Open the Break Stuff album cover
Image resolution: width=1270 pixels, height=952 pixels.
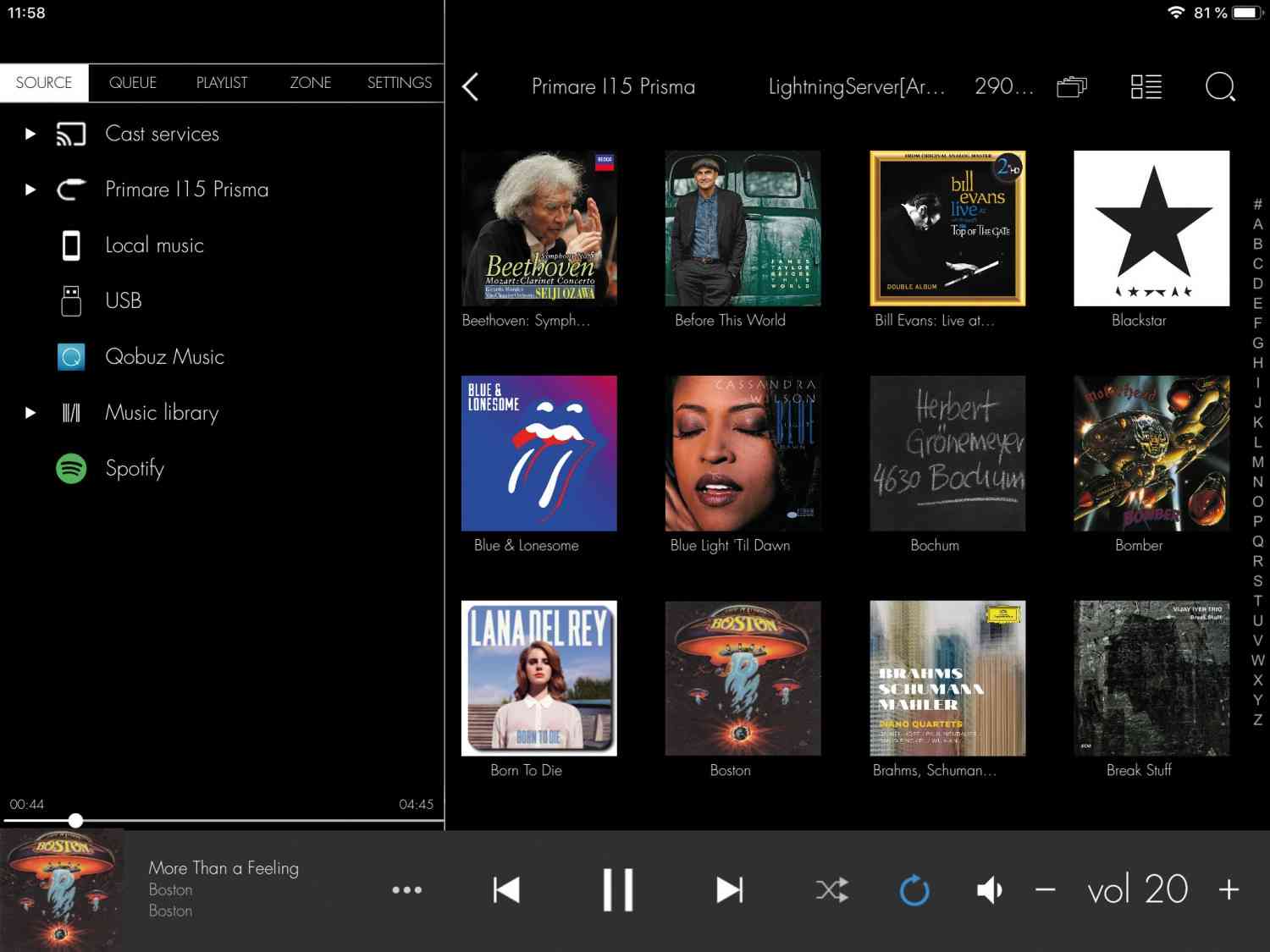pyautogui.click(x=1151, y=679)
